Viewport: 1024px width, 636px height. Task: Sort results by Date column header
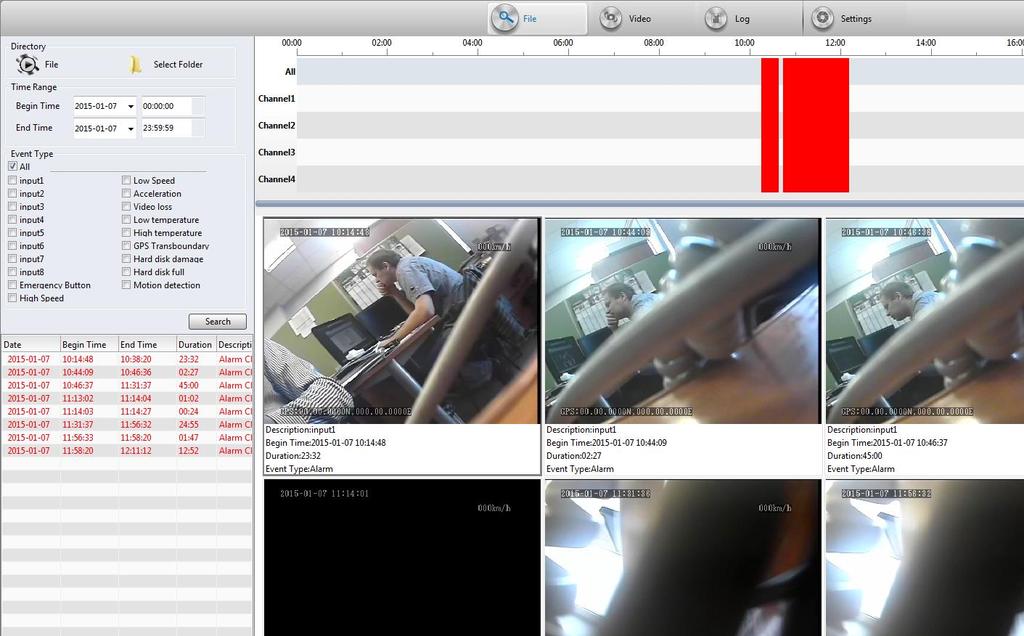[x=30, y=344]
